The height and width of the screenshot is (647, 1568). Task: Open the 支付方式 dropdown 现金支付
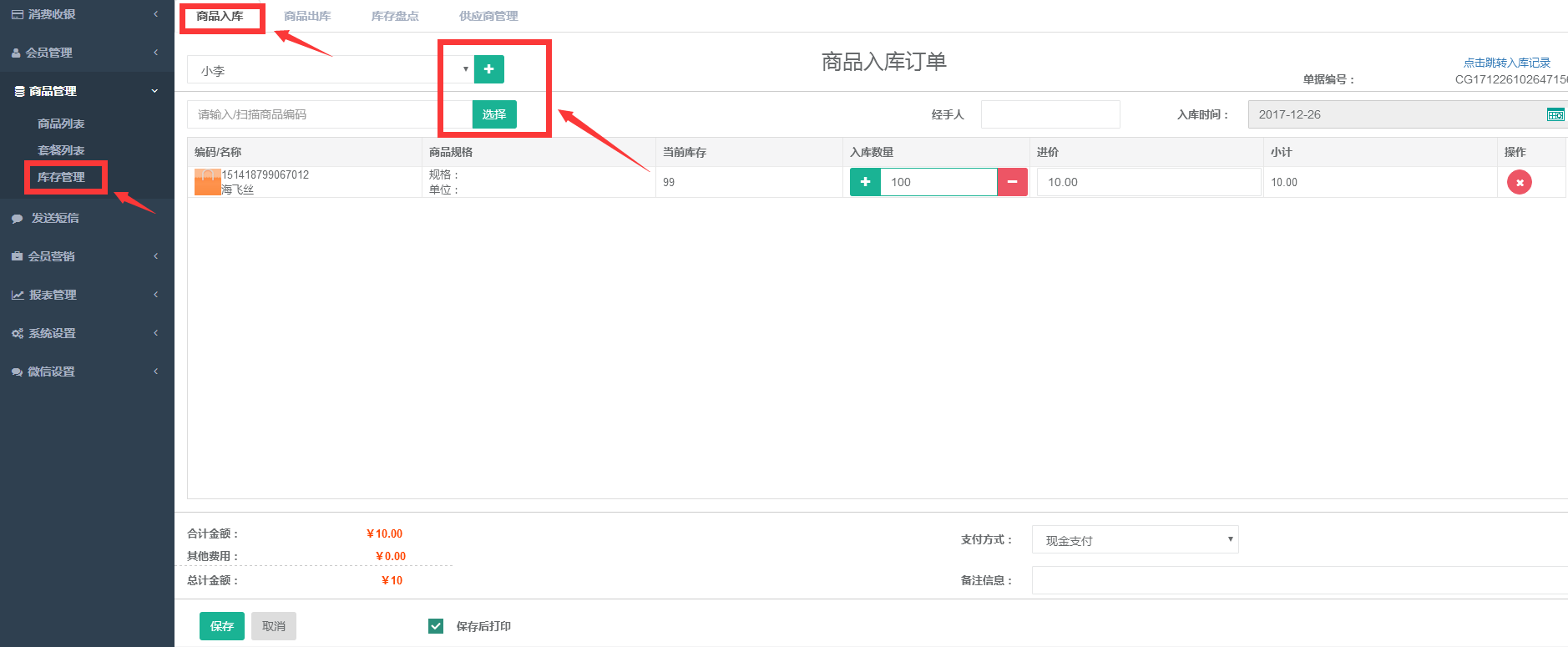click(x=1136, y=539)
